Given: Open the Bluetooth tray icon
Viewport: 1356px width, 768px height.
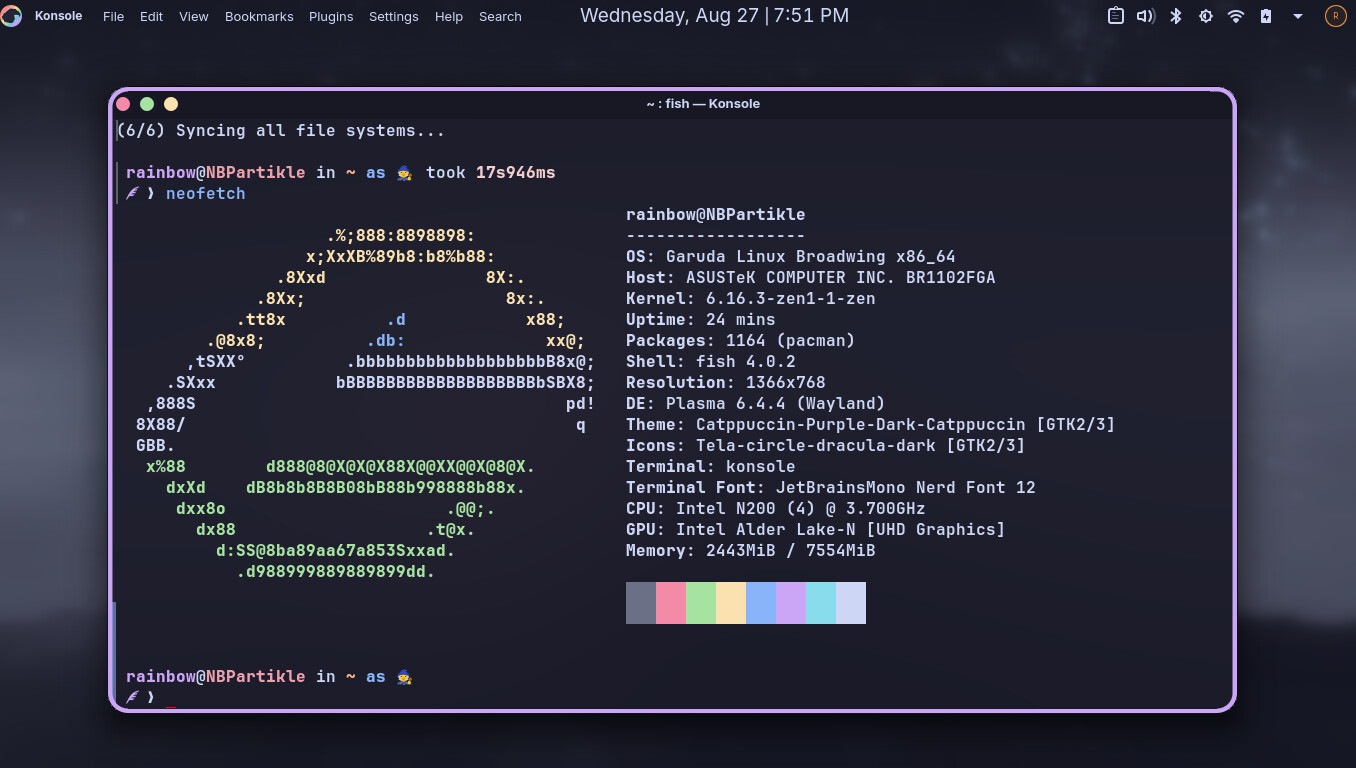Looking at the screenshot, I should click(x=1177, y=16).
